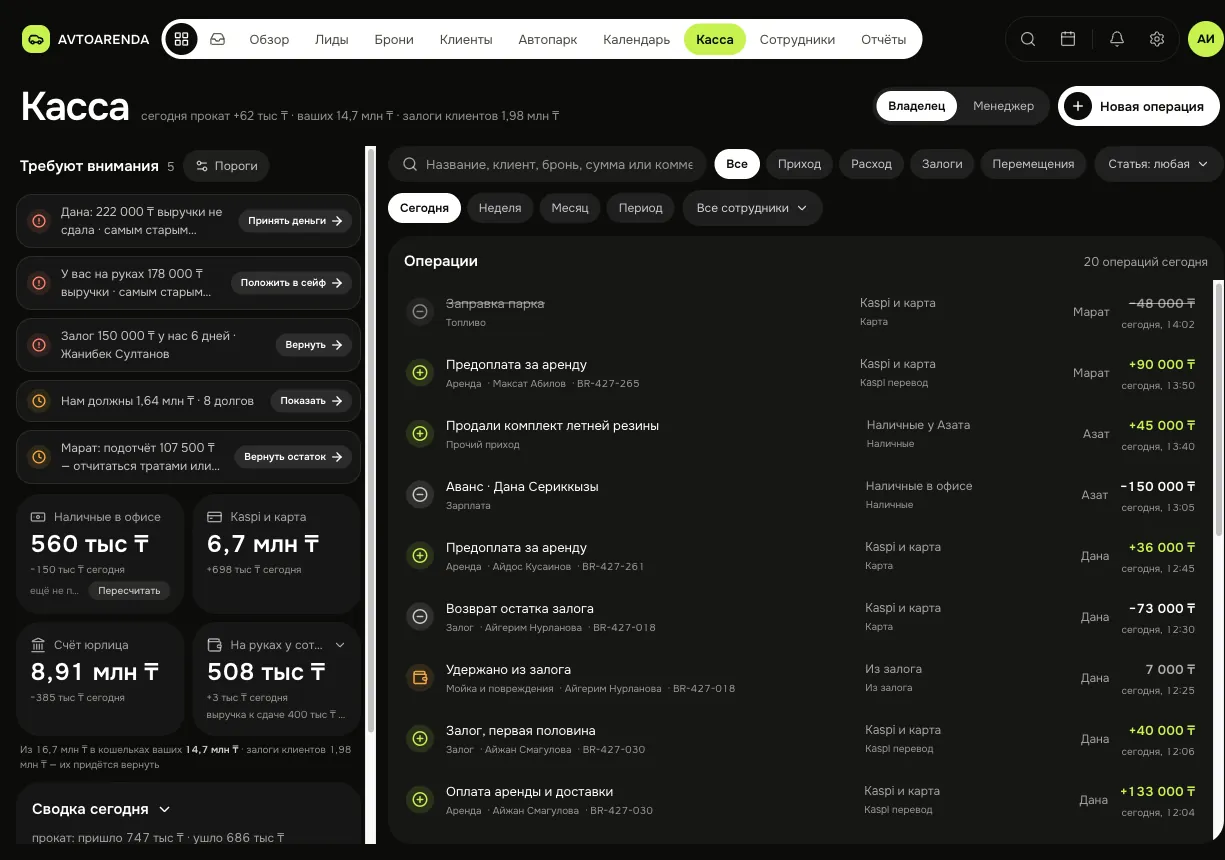The width and height of the screenshot is (1225, 860).
Task: Click the AVTOARENDA car logo
Action: (x=36, y=40)
